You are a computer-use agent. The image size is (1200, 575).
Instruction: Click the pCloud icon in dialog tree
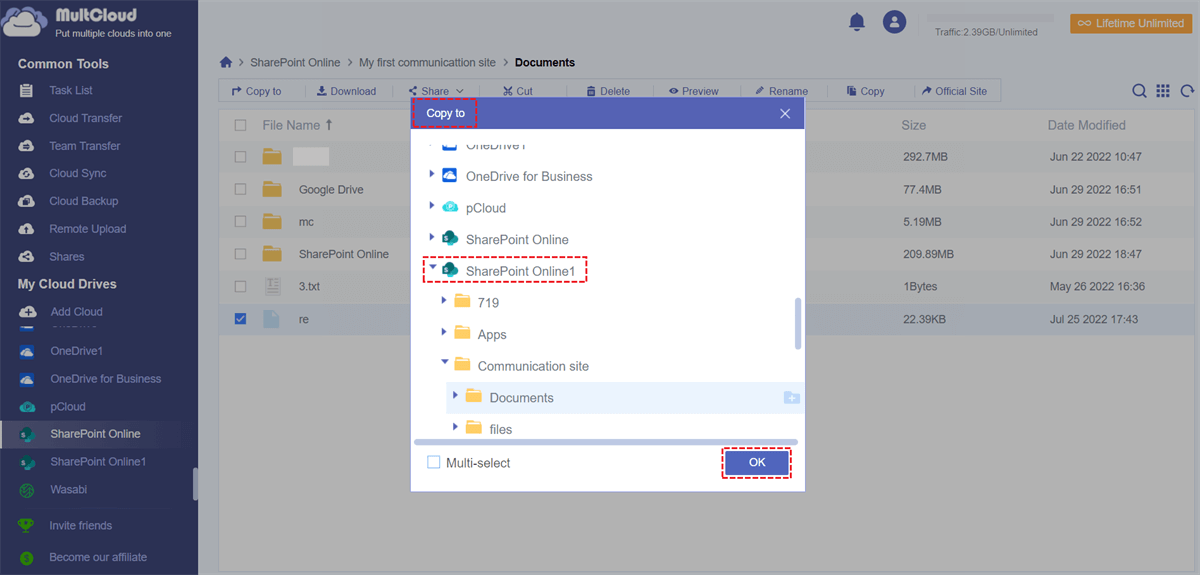coord(449,208)
